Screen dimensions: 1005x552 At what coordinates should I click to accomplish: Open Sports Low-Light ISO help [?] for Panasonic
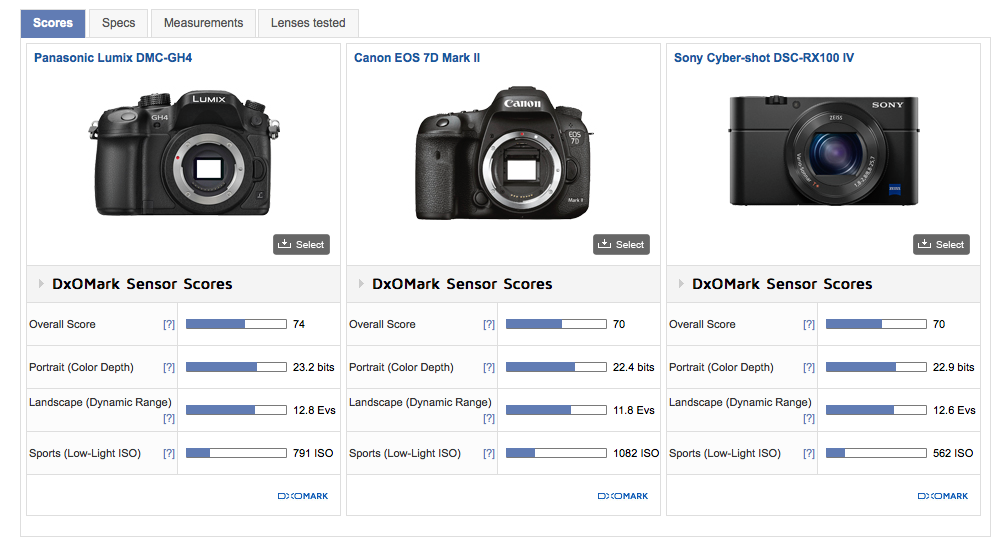(x=169, y=453)
